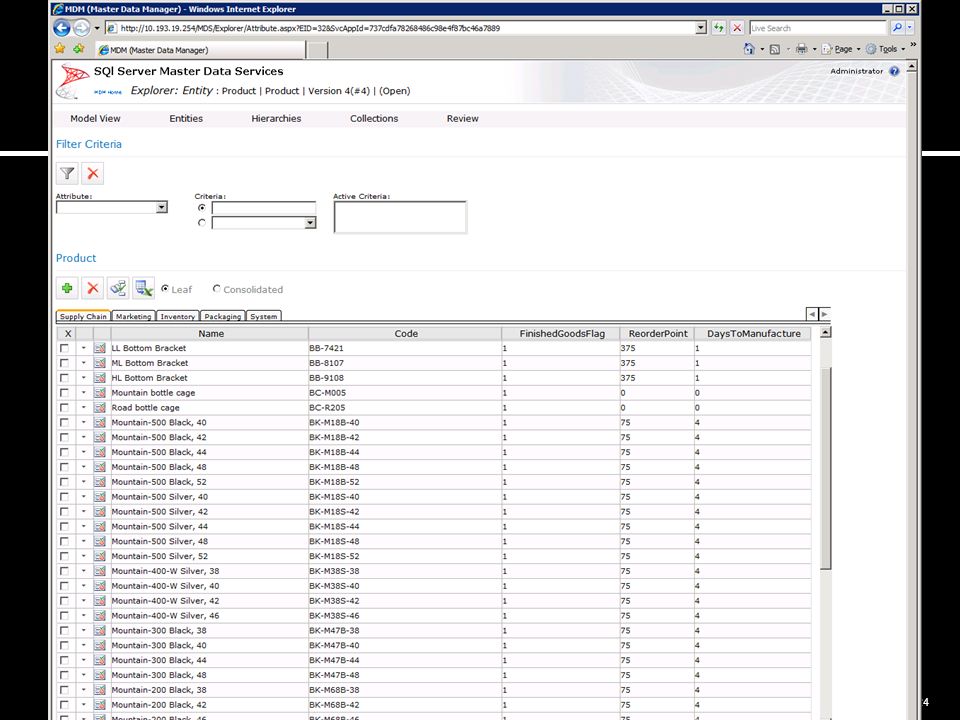Screen dimensions: 960x720
Task: Open member icon for Mountain bottle cage
Action: click(x=100, y=392)
